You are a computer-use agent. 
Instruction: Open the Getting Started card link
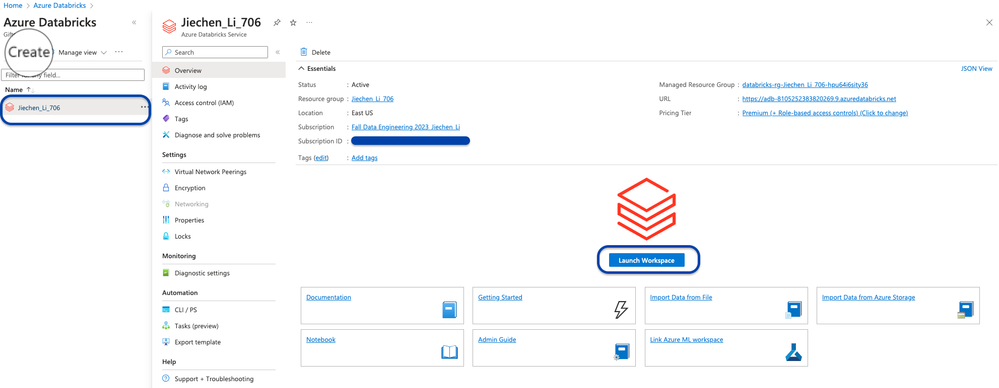[500, 298]
